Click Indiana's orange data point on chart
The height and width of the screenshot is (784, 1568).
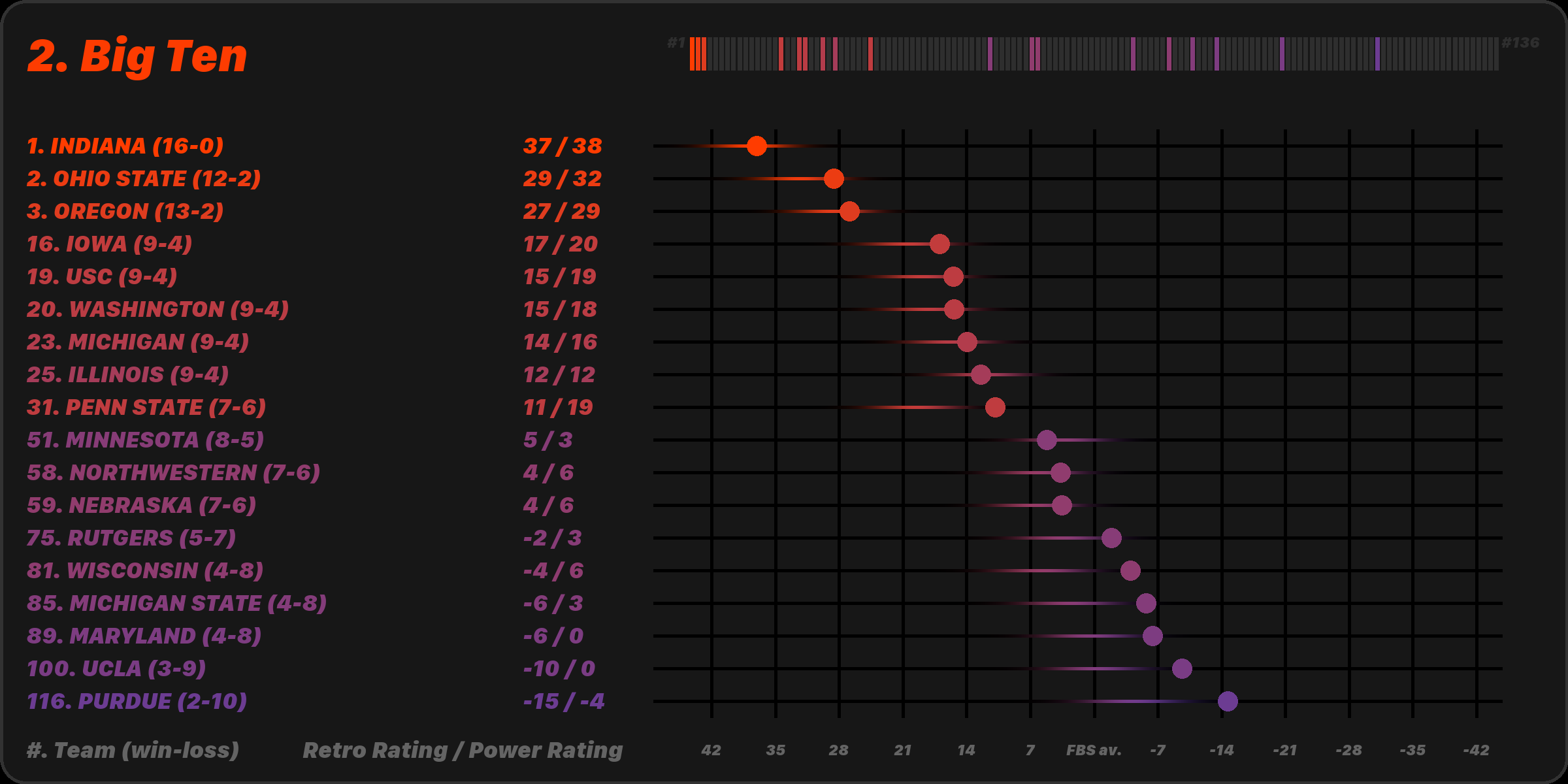757,146
